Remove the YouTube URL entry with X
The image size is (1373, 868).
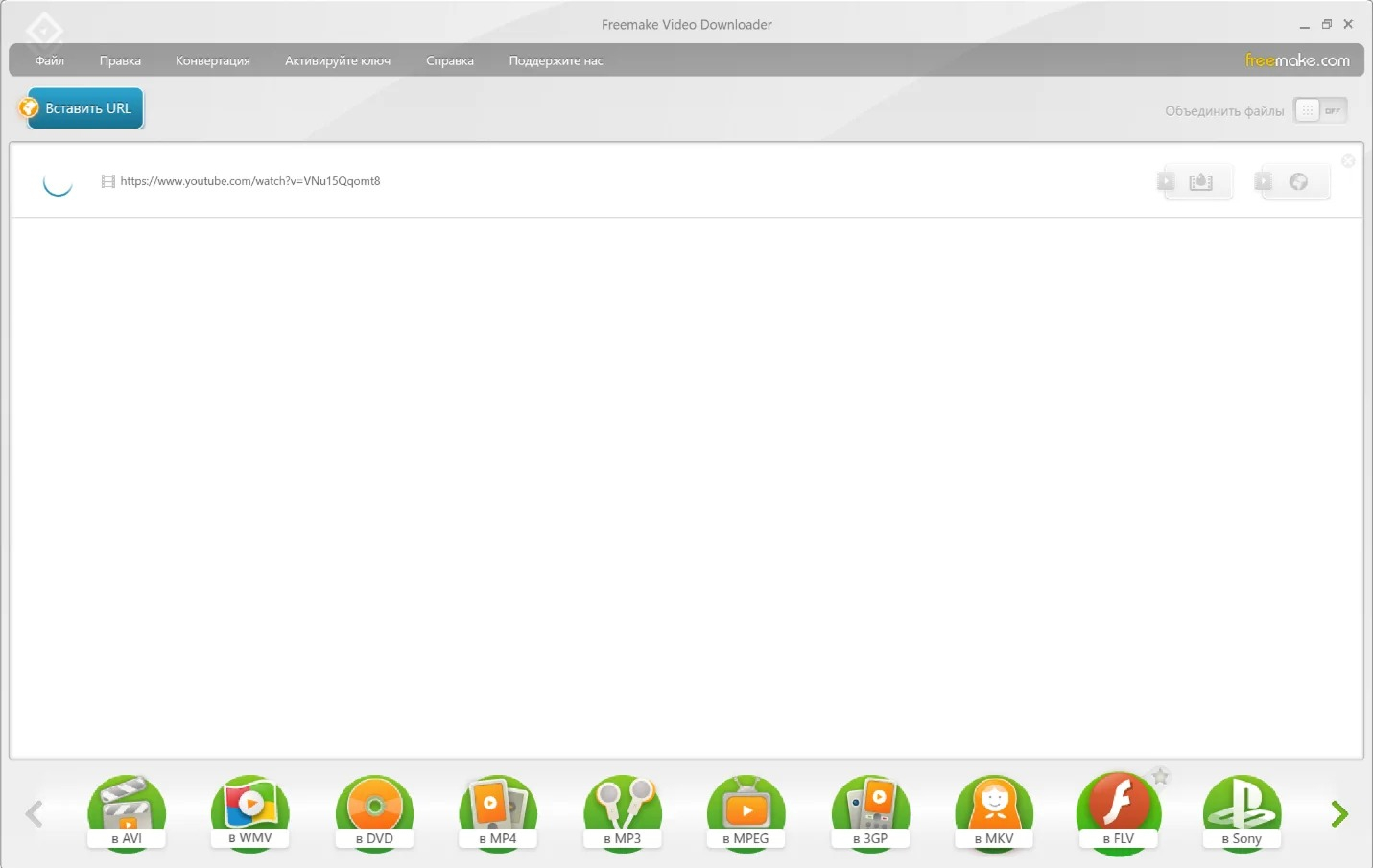(1348, 161)
